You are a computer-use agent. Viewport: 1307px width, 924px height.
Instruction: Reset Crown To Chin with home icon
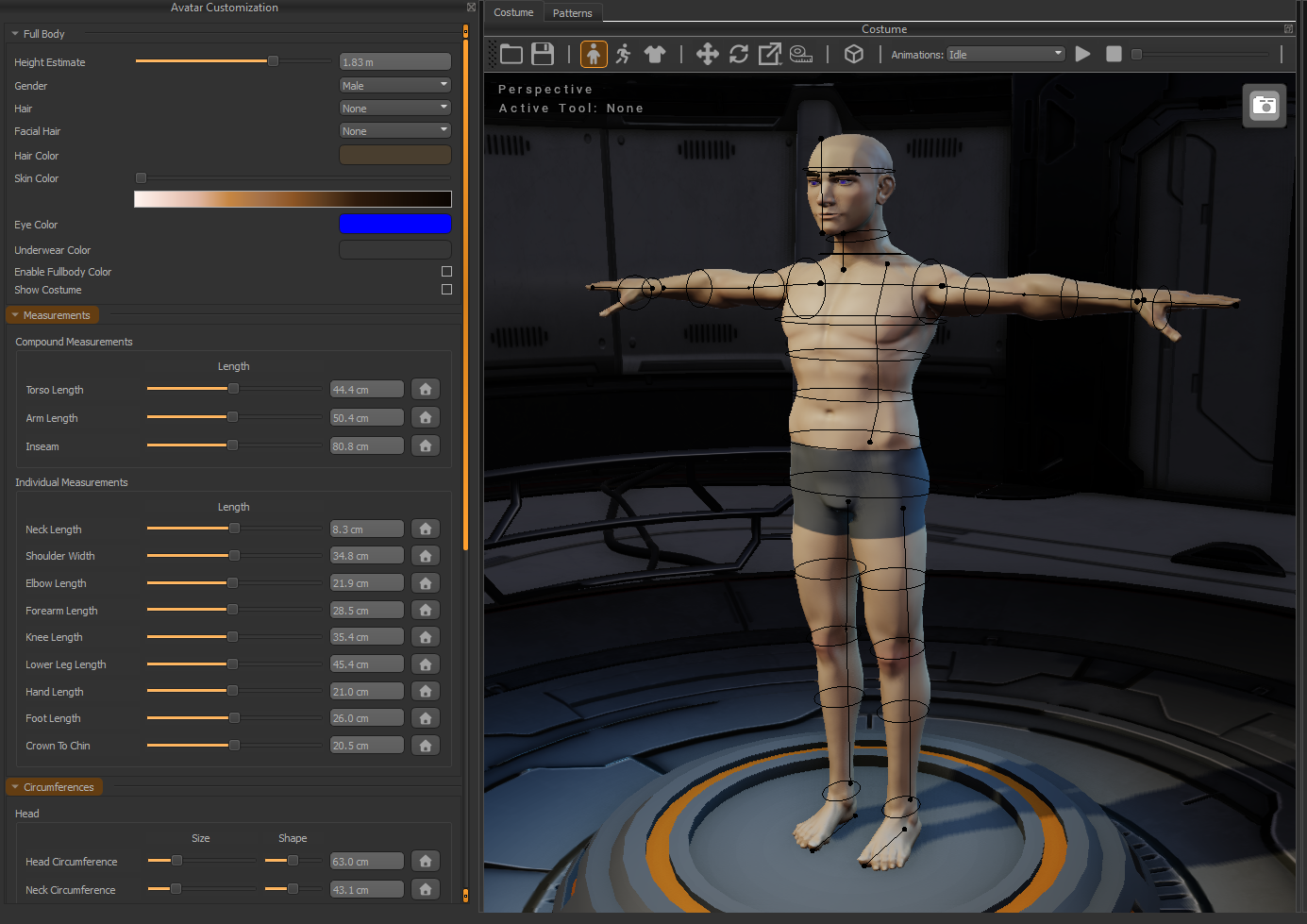(x=426, y=746)
